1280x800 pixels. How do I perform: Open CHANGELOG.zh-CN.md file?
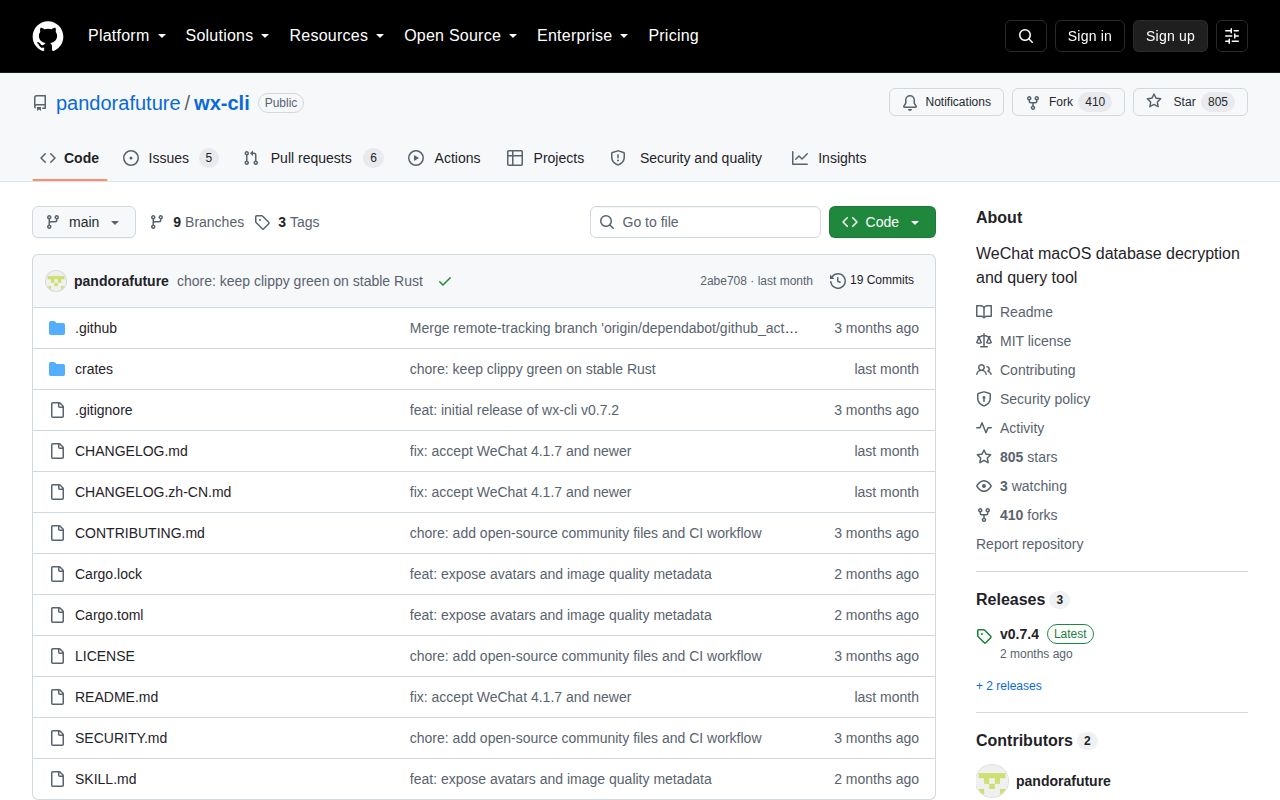pos(153,492)
